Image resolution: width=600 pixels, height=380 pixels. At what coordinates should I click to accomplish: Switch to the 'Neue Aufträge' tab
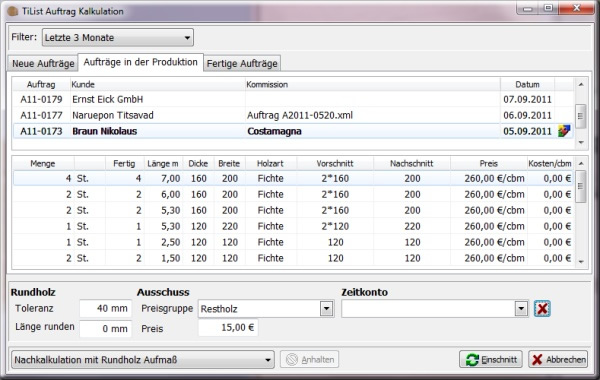(43, 64)
